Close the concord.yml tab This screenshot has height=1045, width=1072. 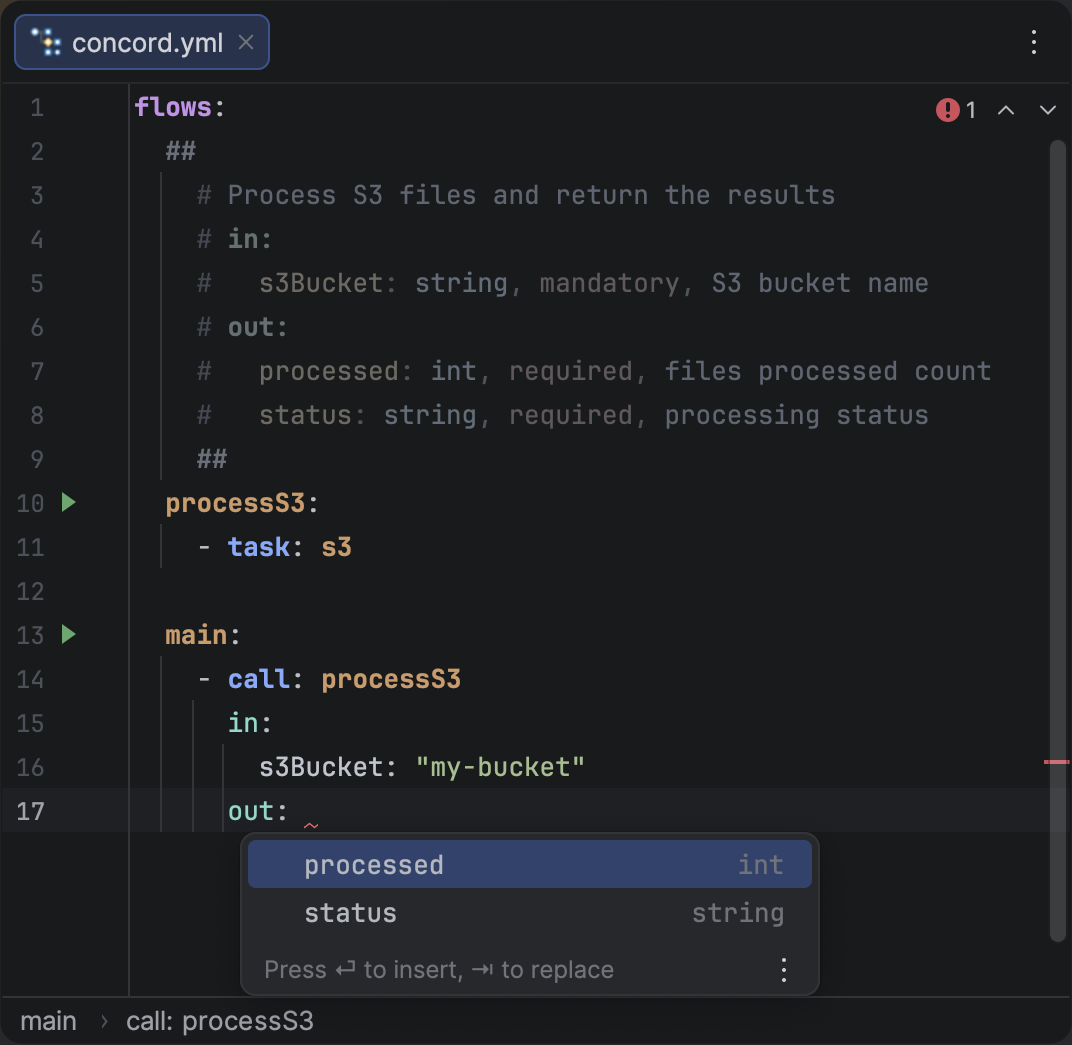[x=246, y=42]
